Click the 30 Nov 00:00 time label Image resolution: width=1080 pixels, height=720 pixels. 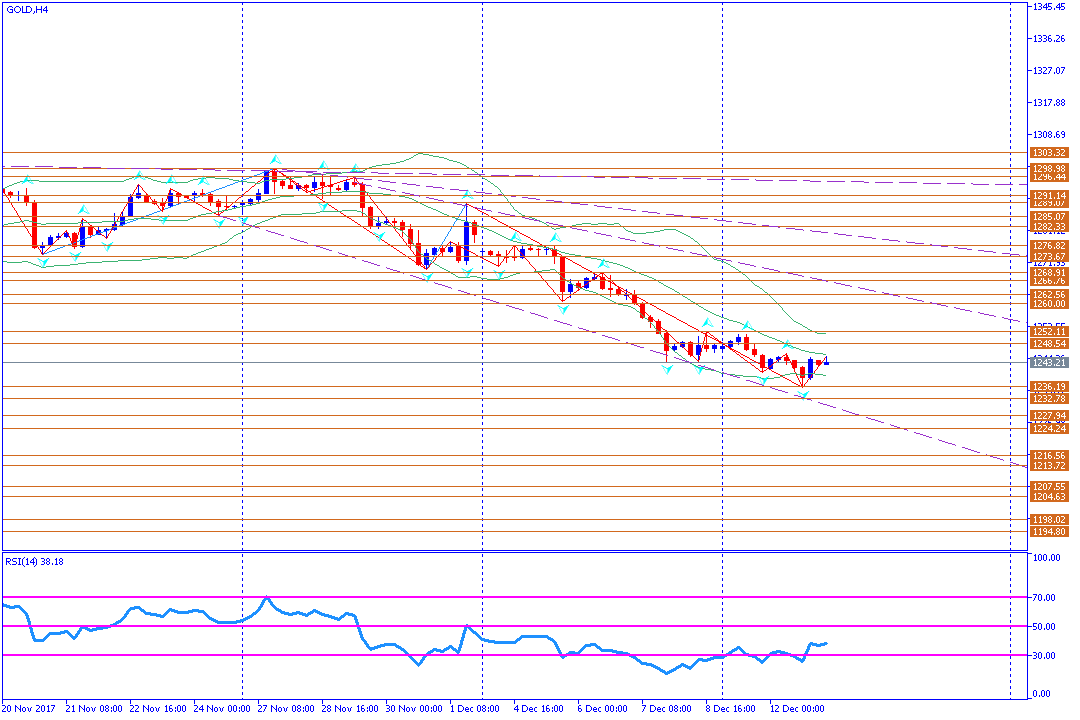coord(414,708)
